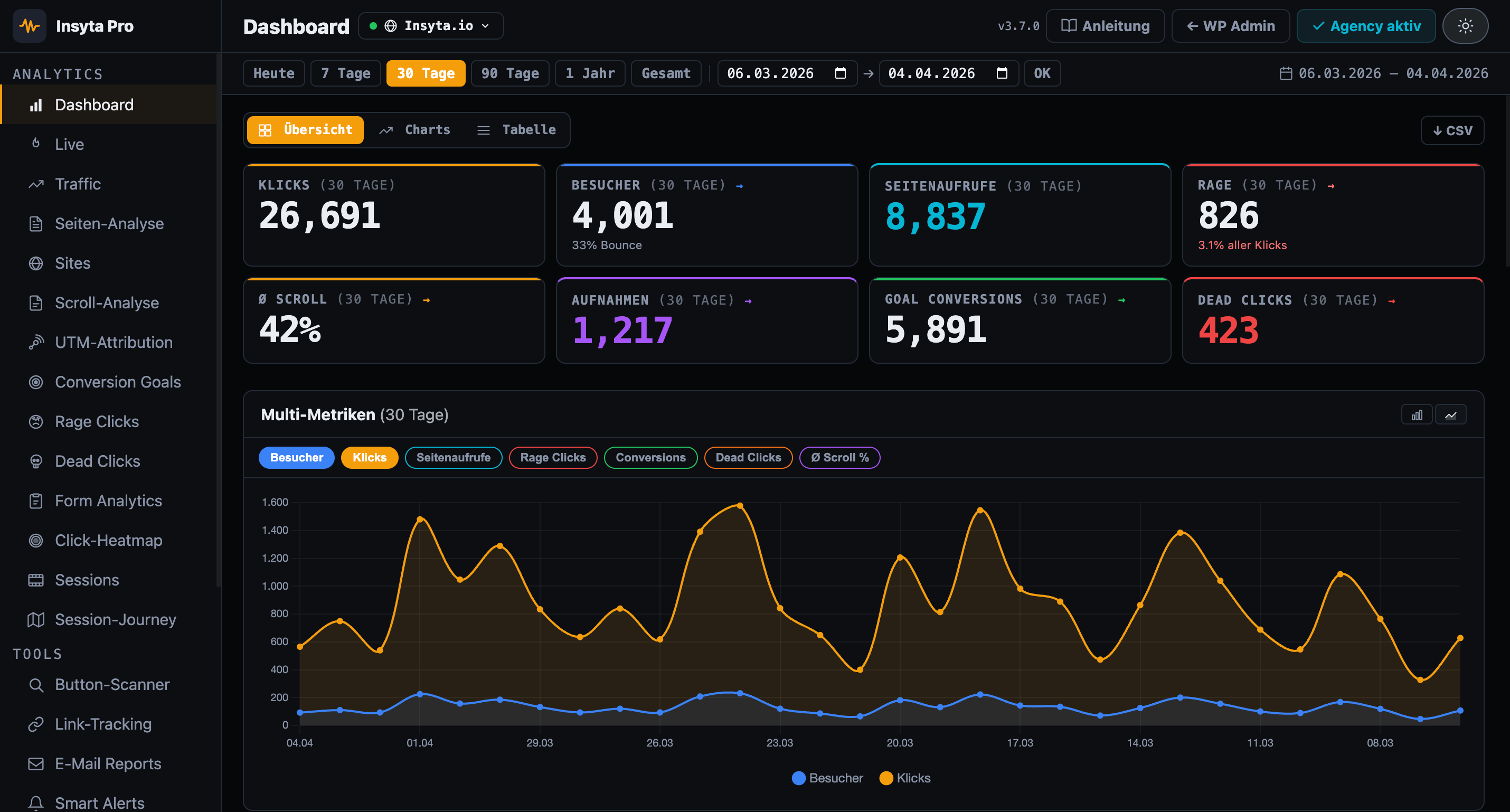The height and width of the screenshot is (812, 1510).
Task: Open the Scroll-Analyse section
Action: tap(107, 303)
